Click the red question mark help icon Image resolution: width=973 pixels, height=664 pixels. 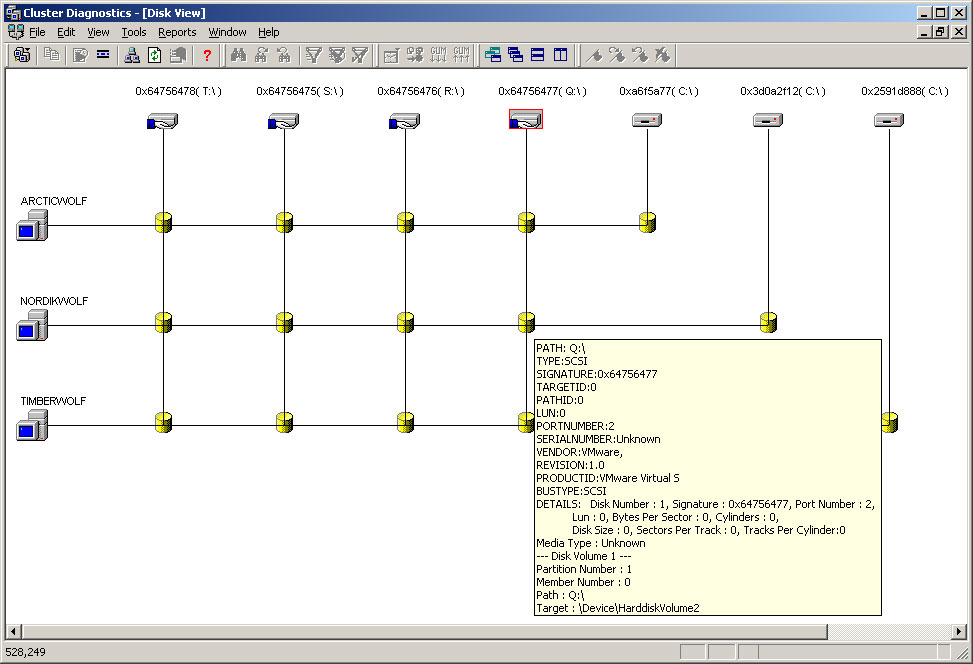click(208, 55)
